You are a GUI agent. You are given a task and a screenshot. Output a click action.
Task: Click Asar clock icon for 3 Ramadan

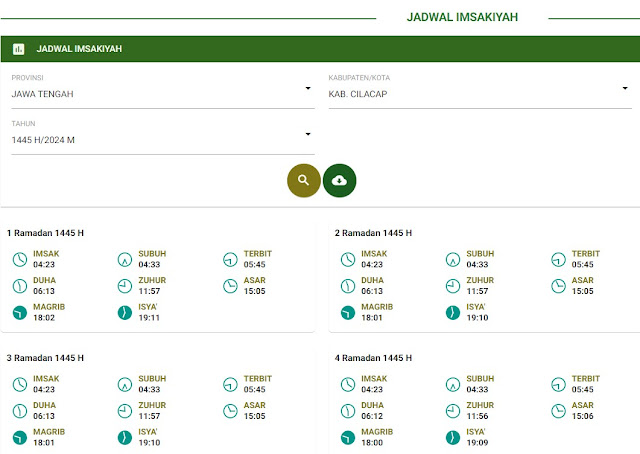pos(230,411)
